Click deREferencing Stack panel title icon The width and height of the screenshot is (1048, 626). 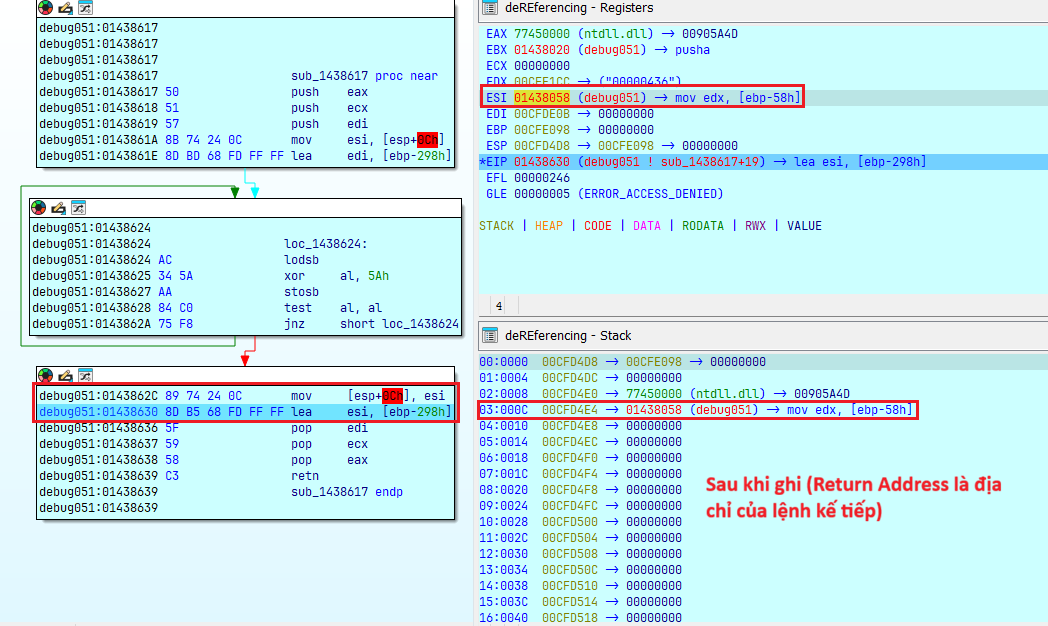(490, 335)
